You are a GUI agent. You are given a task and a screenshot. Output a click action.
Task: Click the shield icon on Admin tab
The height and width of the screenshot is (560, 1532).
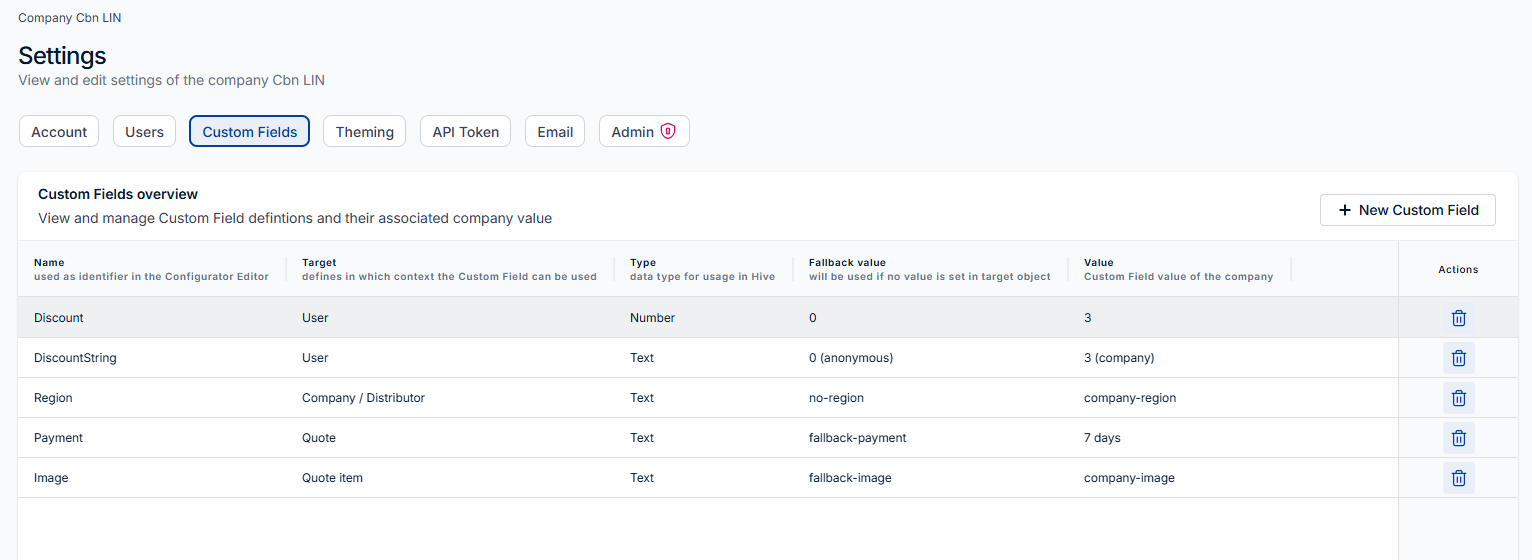[668, 132]
